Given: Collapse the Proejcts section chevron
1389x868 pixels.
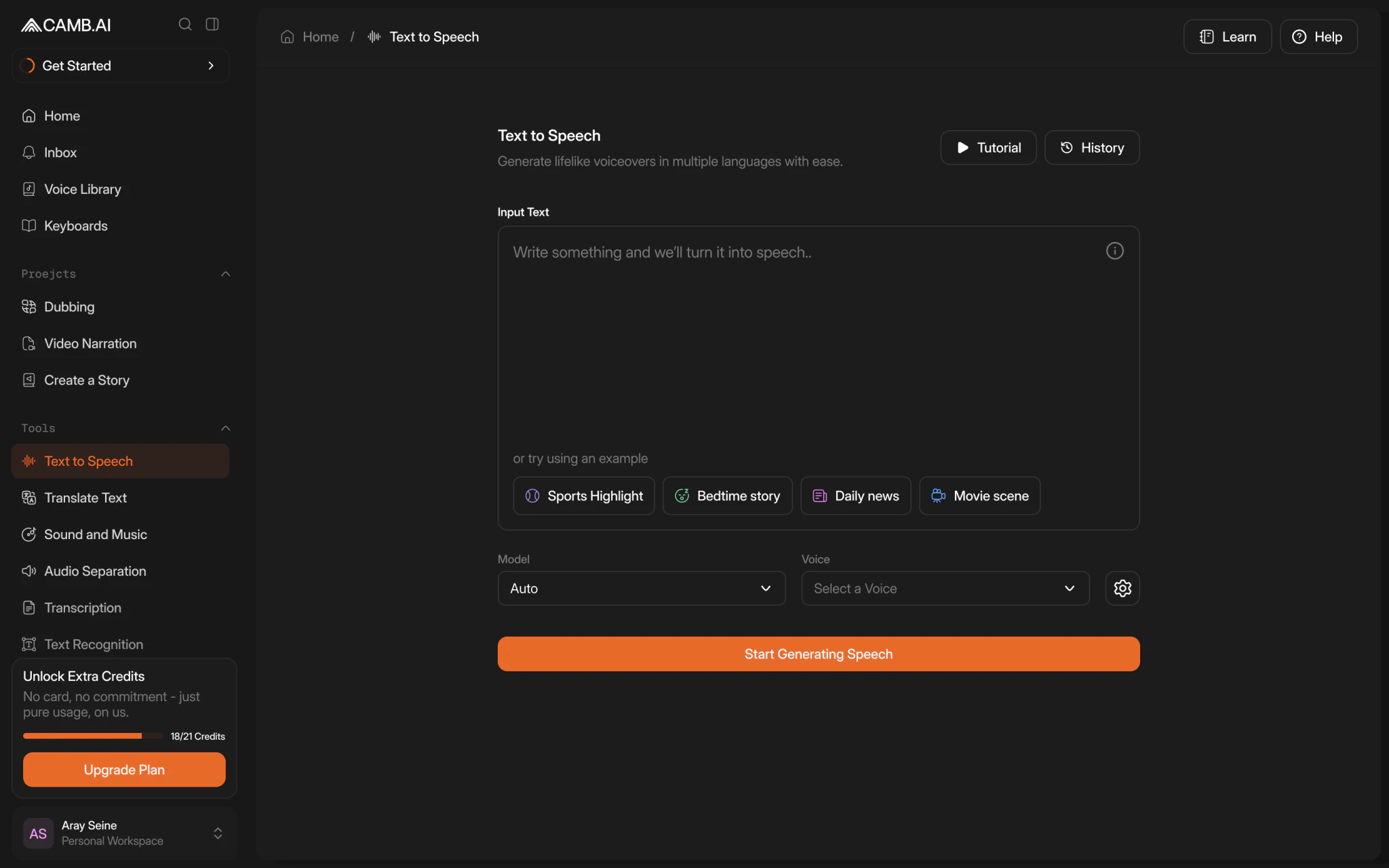Looking at the screenshot, I should click(226, 274).
